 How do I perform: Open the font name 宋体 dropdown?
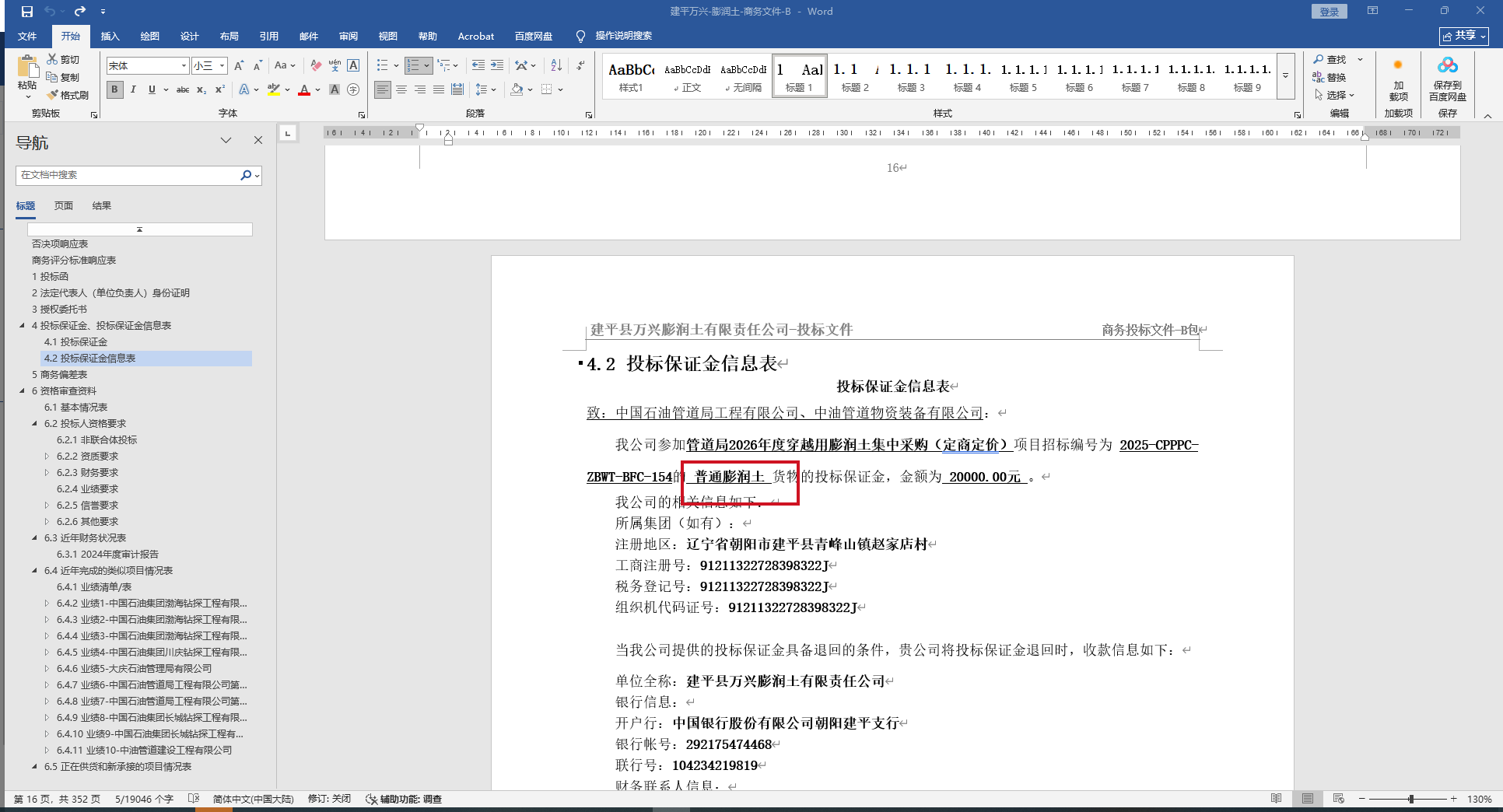184,66
